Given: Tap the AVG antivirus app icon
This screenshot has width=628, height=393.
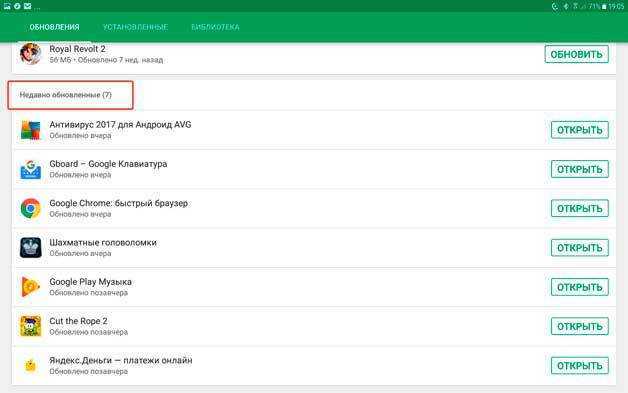Looking at the screenshot, I should click(30, 130).
